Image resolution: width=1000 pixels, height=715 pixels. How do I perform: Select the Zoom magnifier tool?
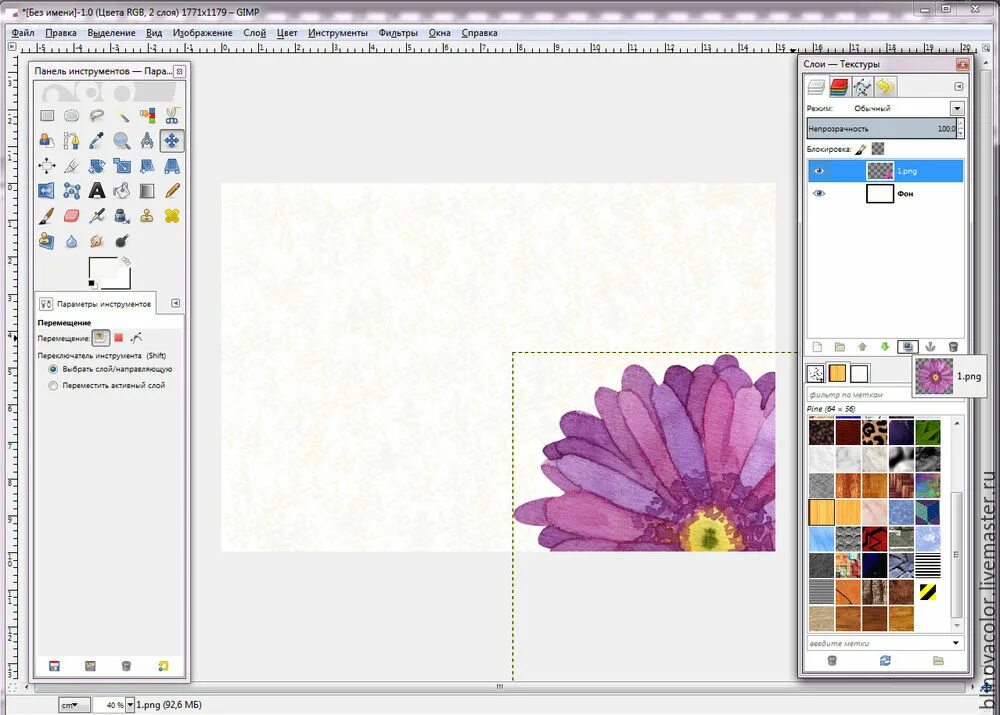coord(122,140)
